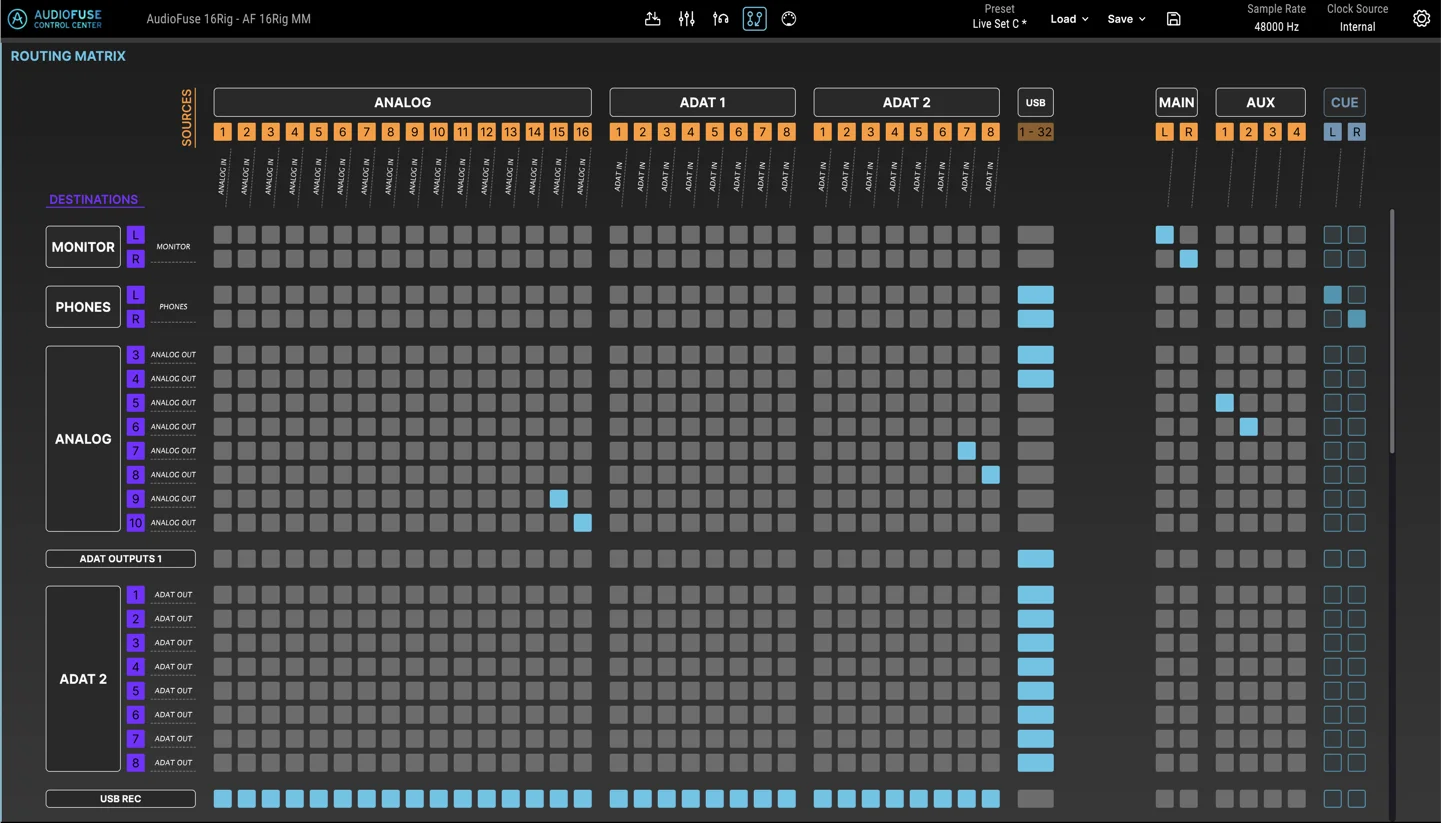Select the CUE source group header
The image size is (1441, 823).
1344,102
